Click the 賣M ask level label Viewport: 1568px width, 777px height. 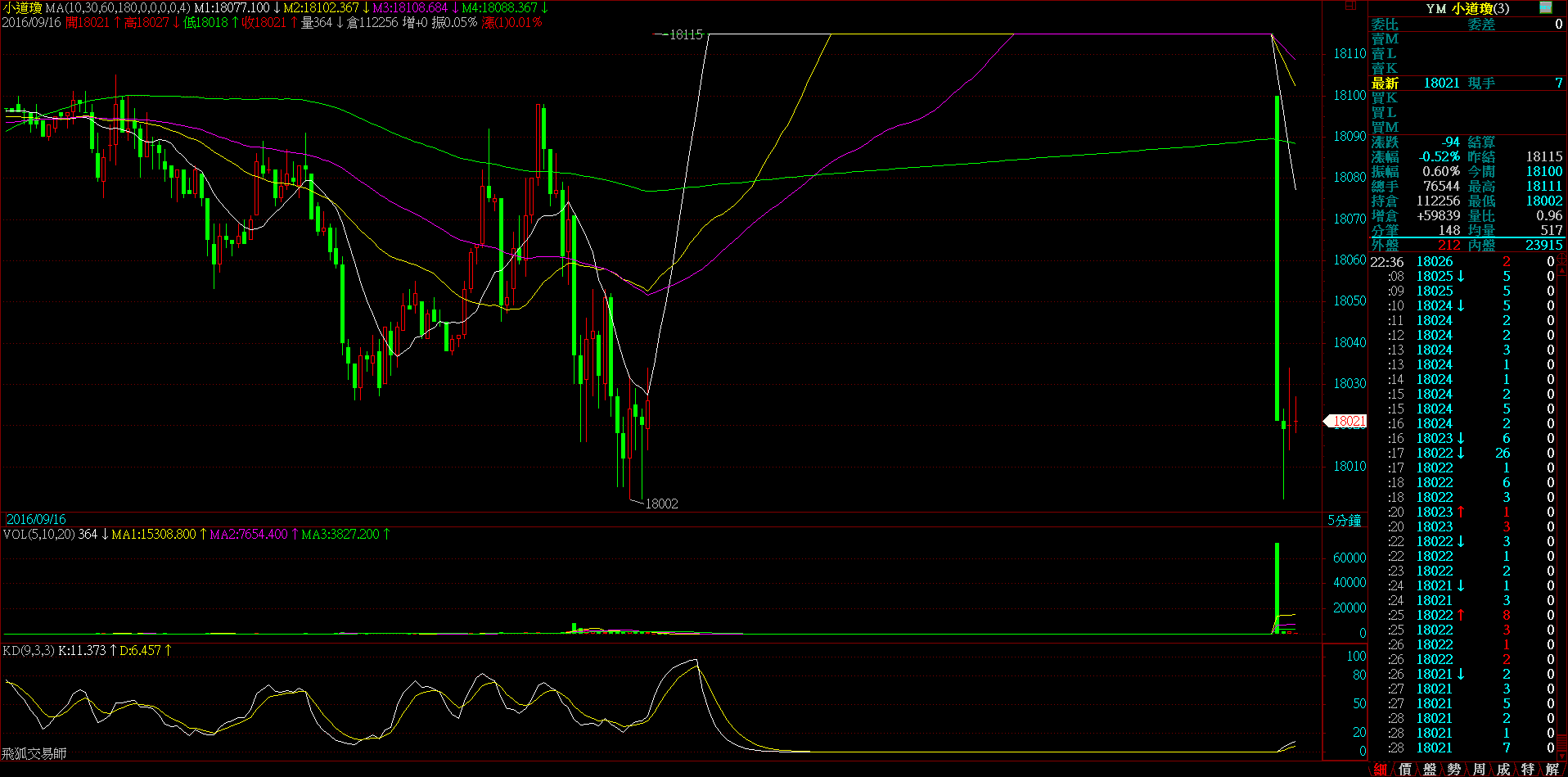click(x=1385, y=39)
